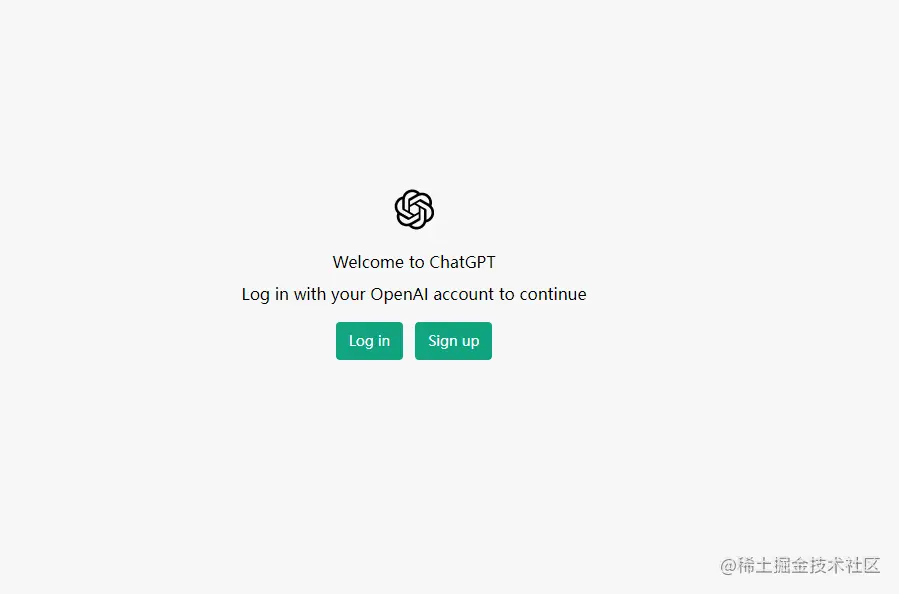The height and width of the screenshot is (594, 899).
Task: Click the center of the ChatGPT logo
Action: (x=414, y=209)
